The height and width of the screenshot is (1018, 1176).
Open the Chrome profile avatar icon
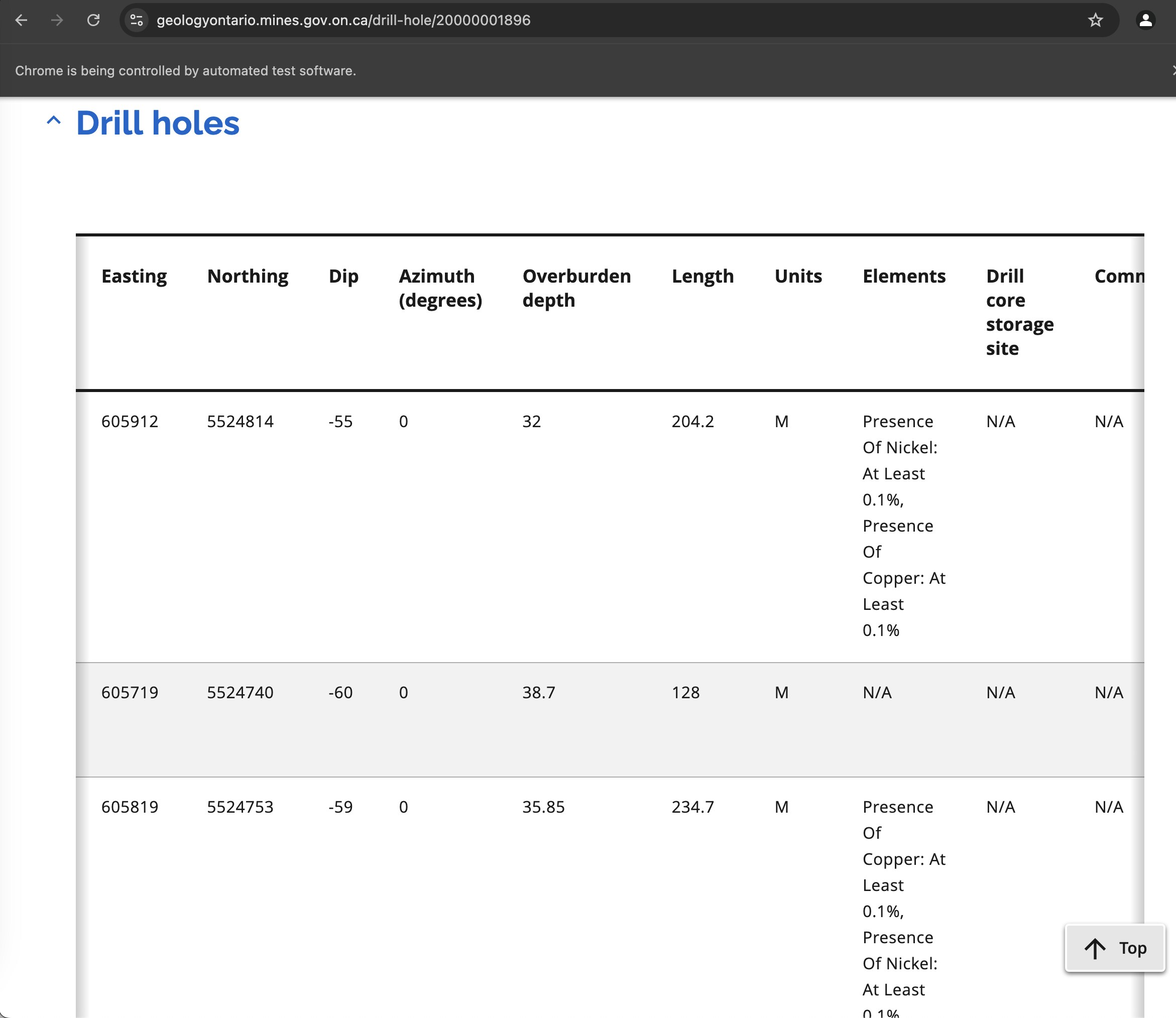(x=1145, y=21)
